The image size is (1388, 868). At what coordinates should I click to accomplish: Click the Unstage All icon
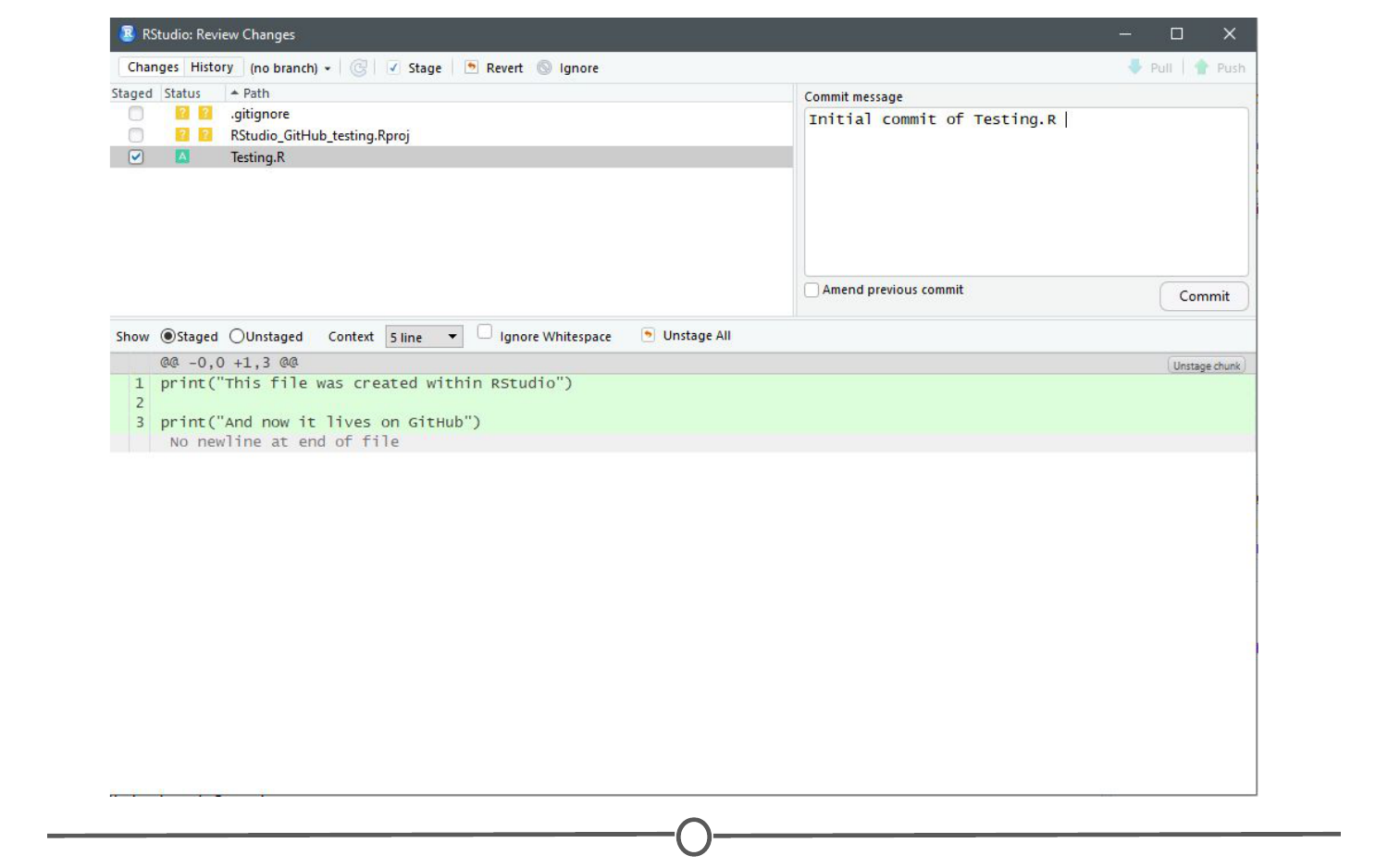(x=648, y=335)
